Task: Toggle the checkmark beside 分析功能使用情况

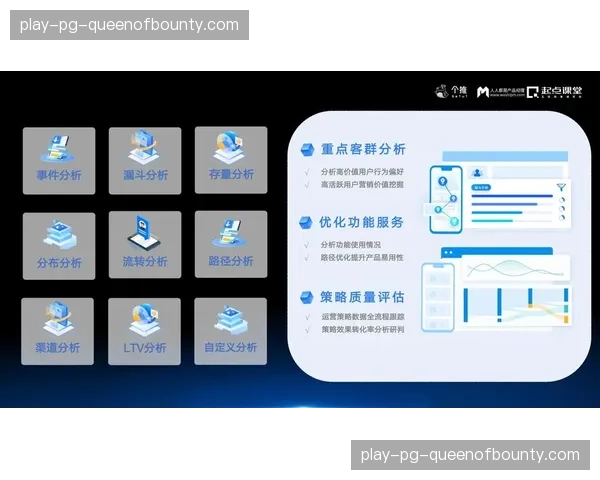Action: 307,244
